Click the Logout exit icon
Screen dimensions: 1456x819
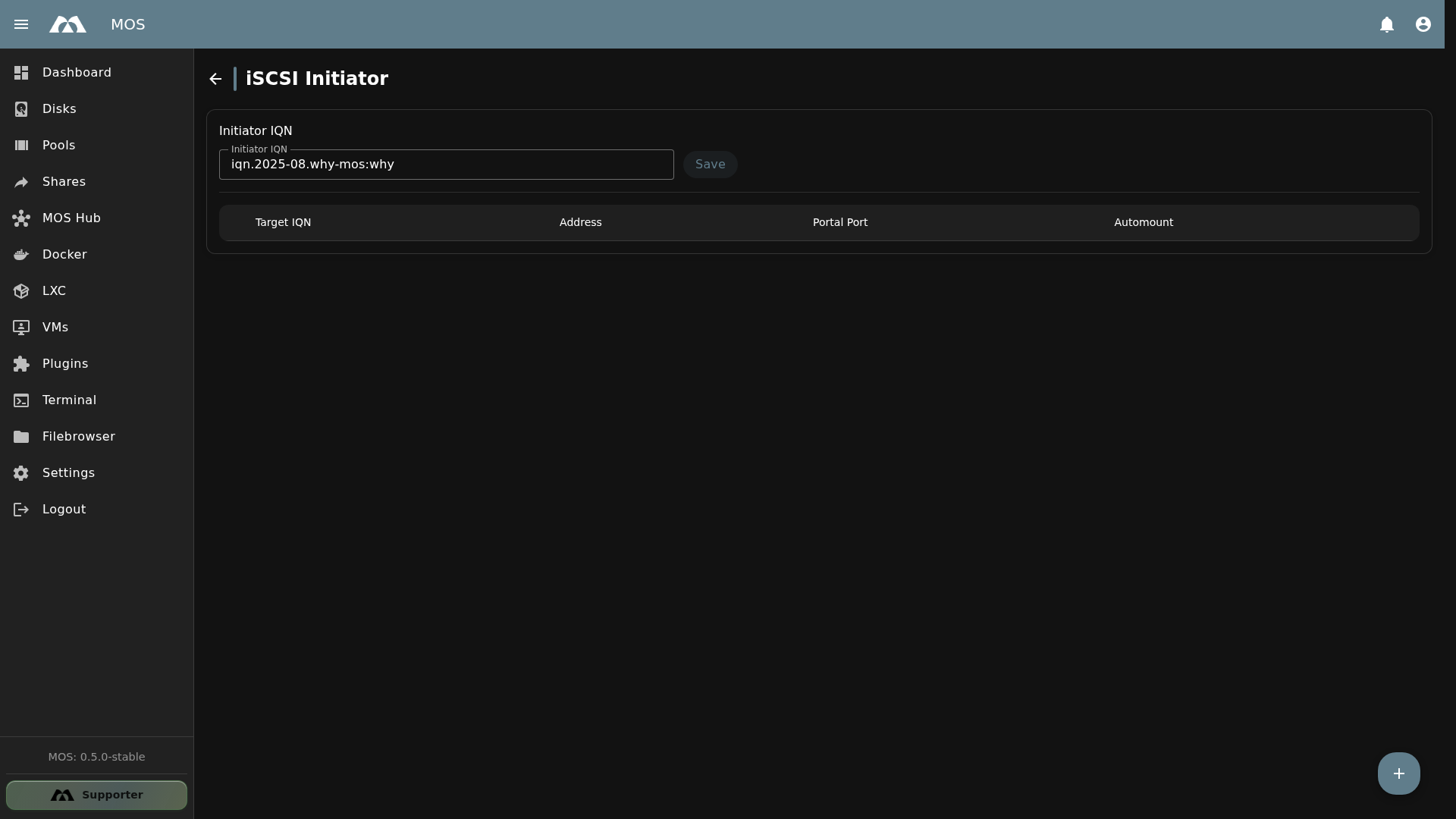21,510
